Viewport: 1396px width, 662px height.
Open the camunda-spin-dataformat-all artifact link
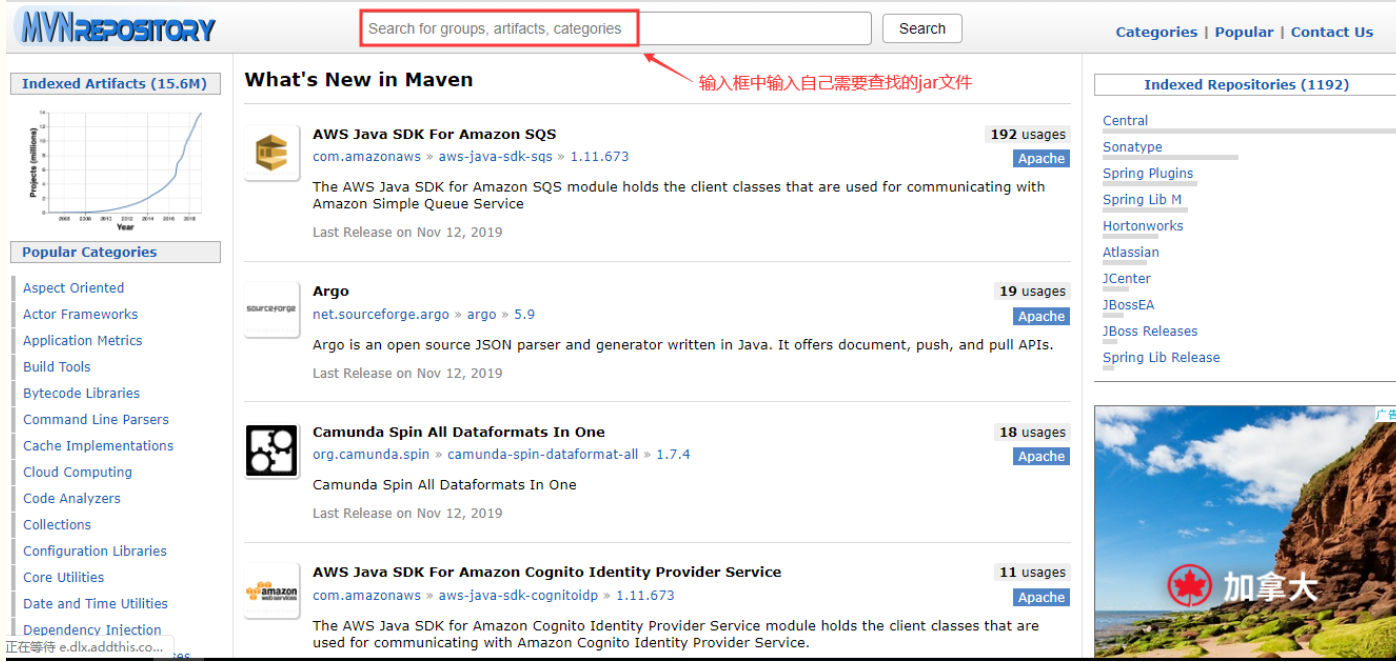543,454
